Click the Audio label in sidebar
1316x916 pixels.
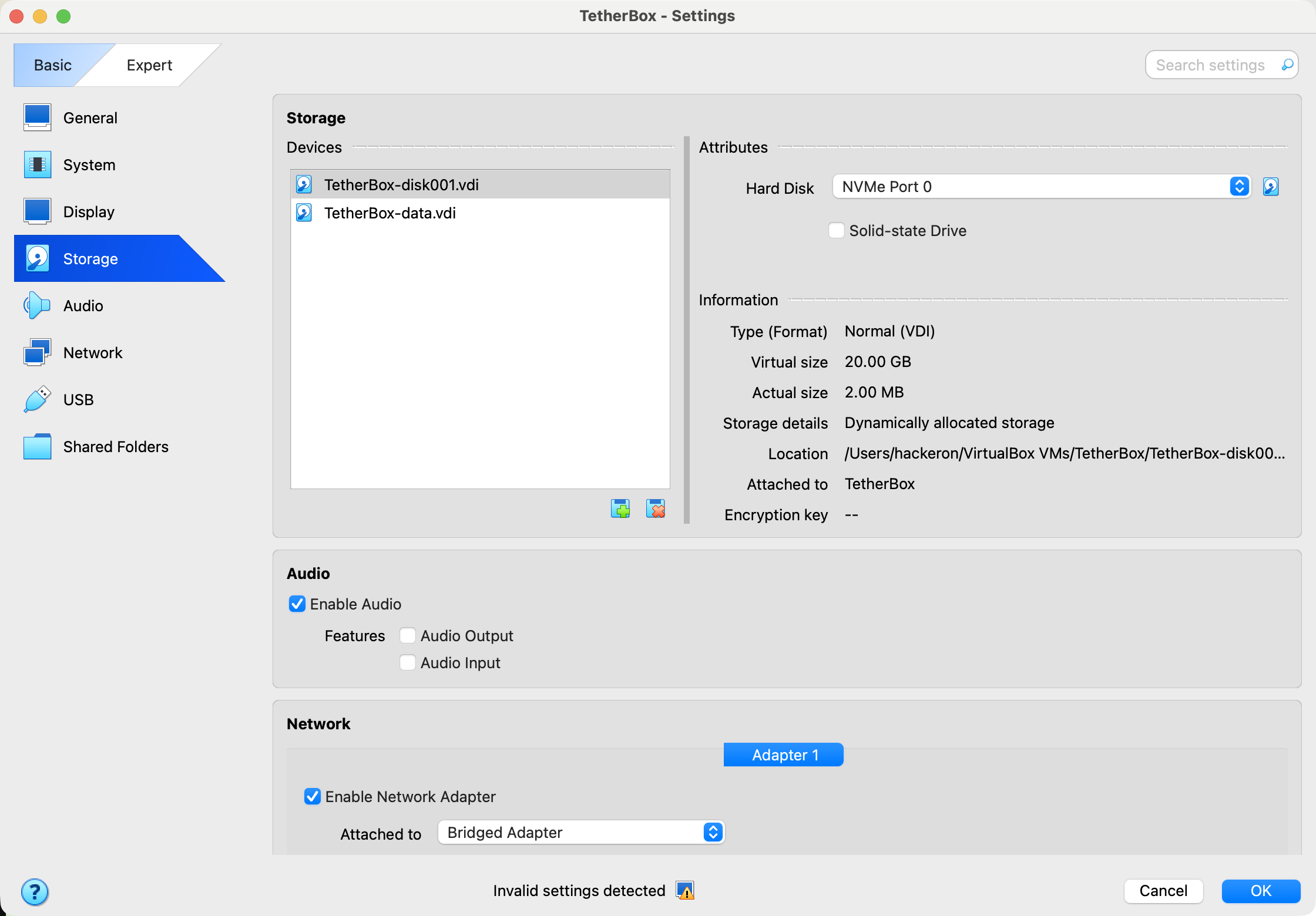[x=83, y=306]
